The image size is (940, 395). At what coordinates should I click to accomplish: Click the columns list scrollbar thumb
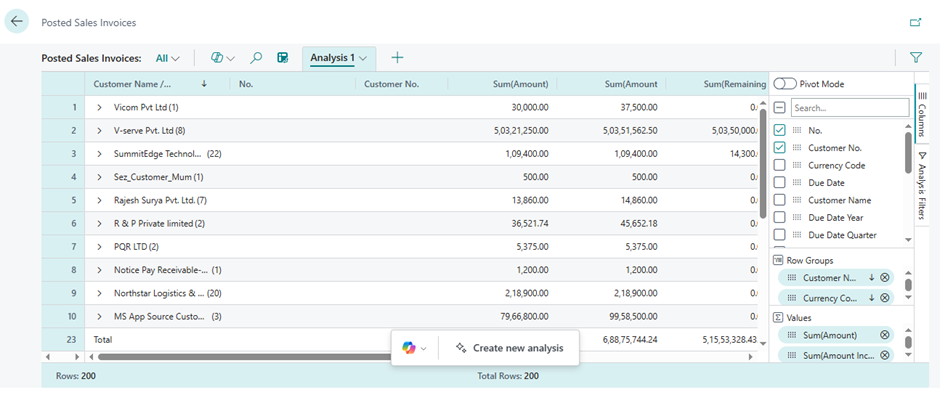pos(908,153)
